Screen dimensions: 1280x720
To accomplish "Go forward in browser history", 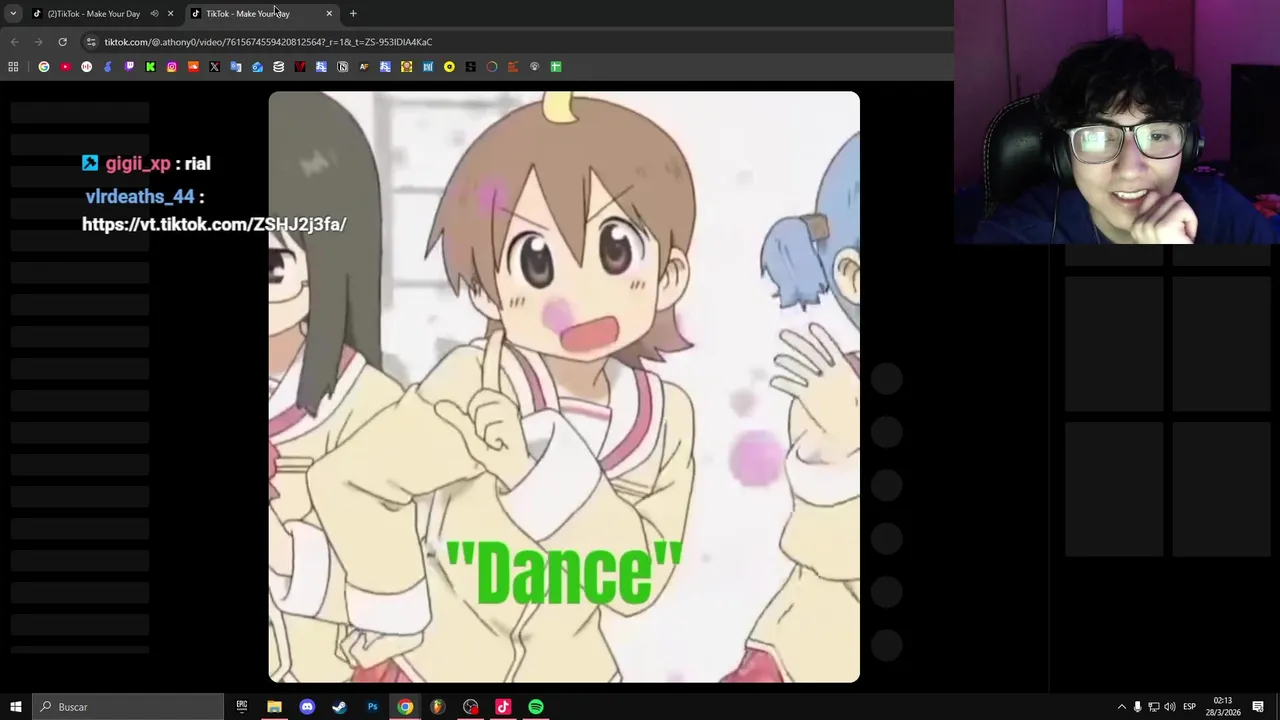I will 38,42.
